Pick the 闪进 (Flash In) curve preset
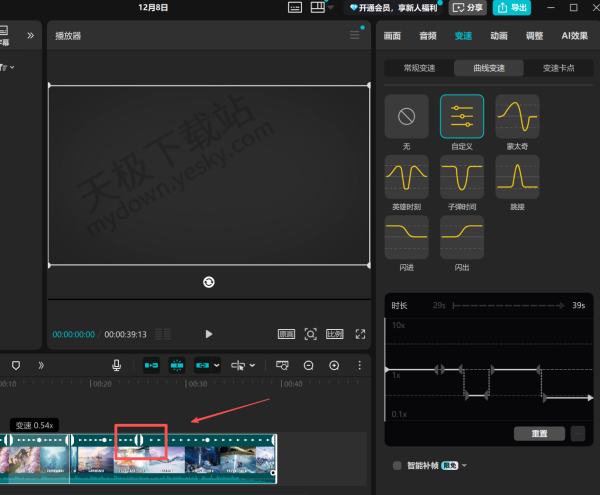The width and height of the screenshot is (600, 495). click(406, 237)
